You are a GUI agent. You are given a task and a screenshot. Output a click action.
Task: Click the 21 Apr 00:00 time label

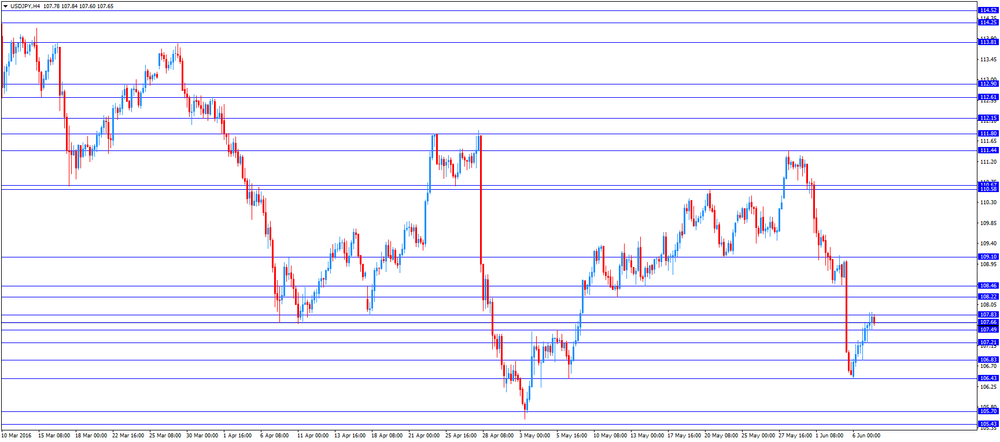point(424,435)
